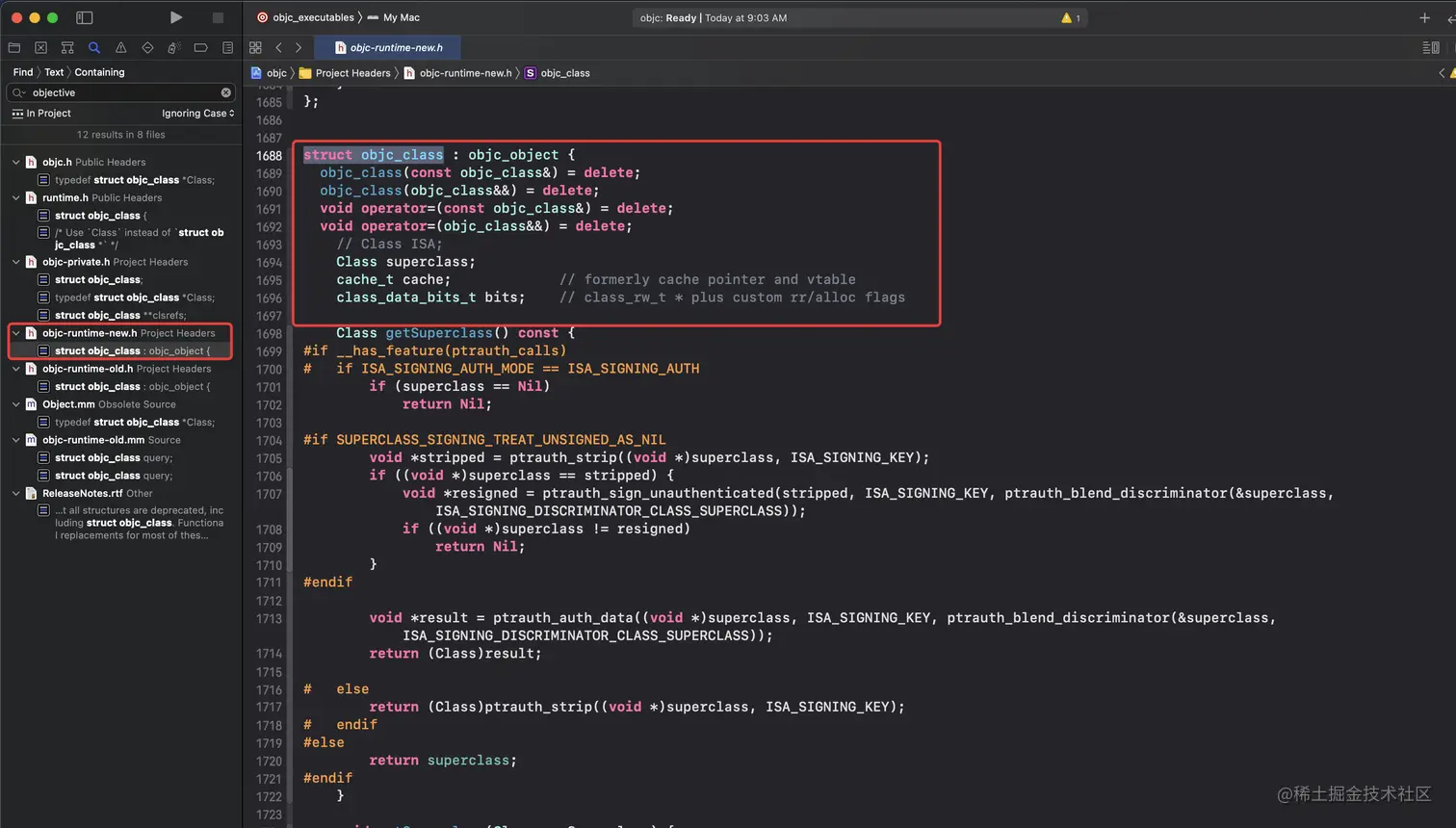Open the related items grid menu

coord(255,47)
